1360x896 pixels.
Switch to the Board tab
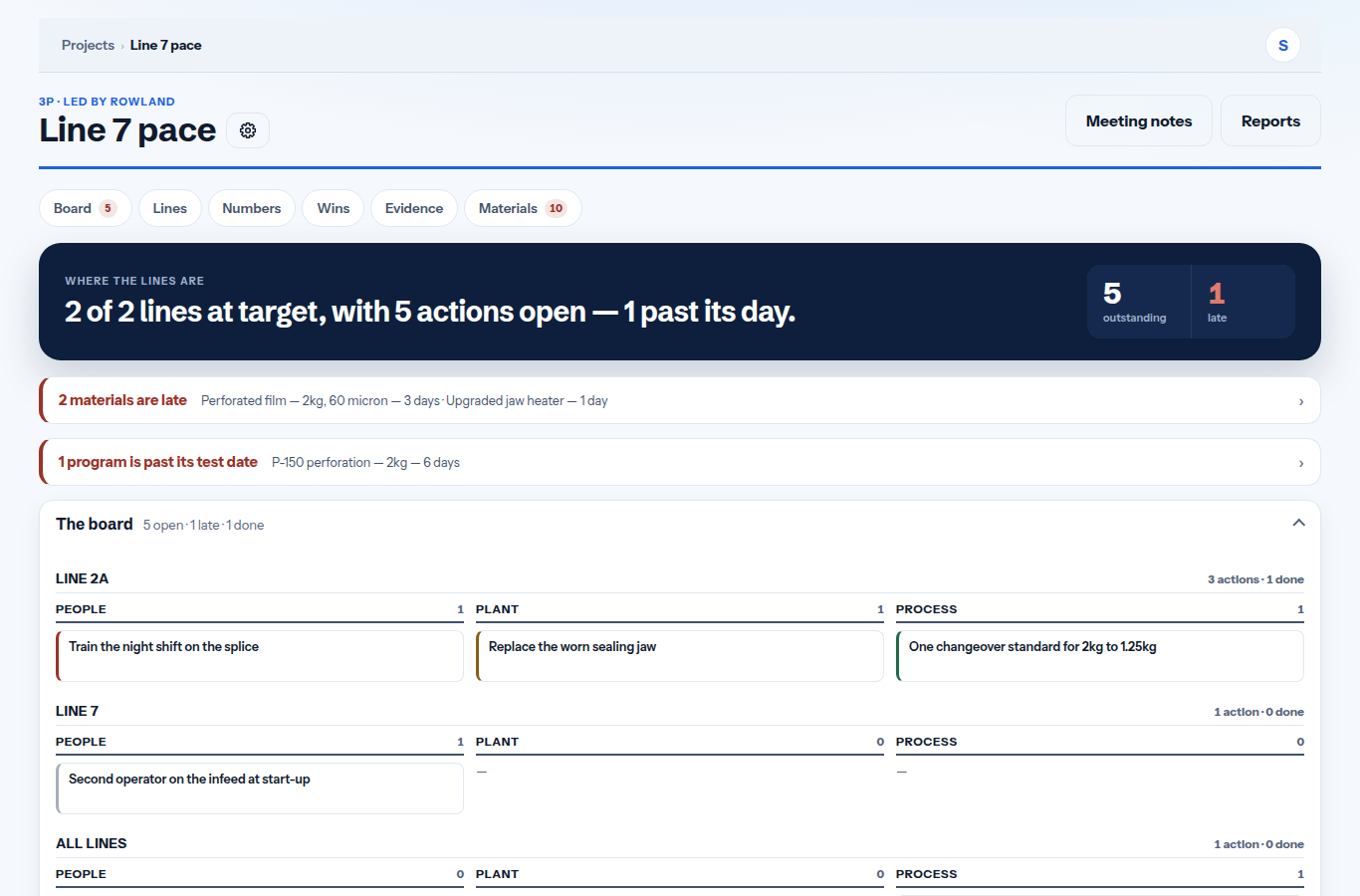[86, 208]
